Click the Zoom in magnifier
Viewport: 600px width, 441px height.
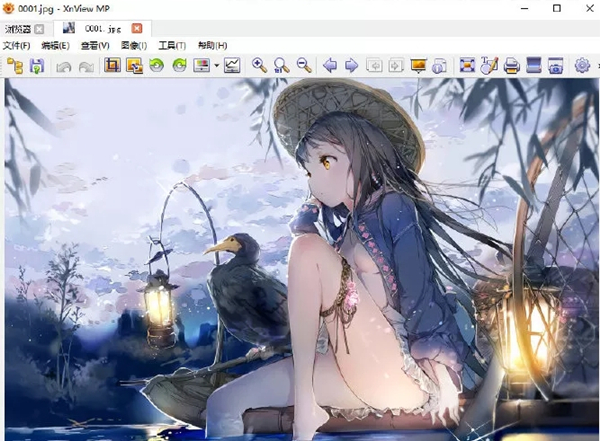coord(259,66)
